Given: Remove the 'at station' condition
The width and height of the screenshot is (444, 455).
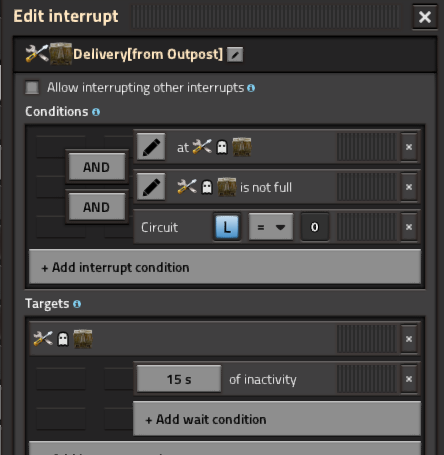Looking at the screenshot, I should pyautogui.click(x=409, y=147).
